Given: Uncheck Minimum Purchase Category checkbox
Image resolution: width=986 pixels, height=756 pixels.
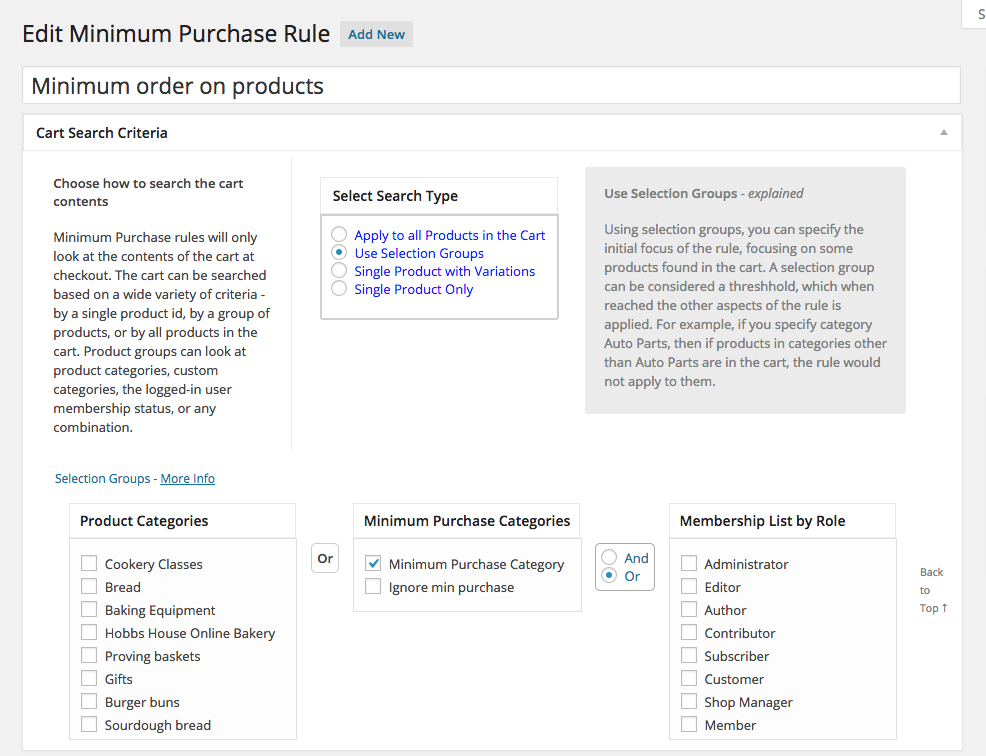Looking at the screenshot, I should [373, 564].
